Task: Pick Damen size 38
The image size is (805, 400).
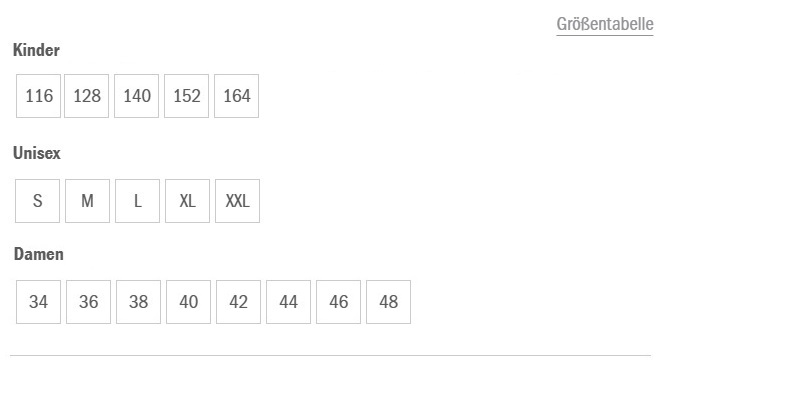Action: pos(139,302)
